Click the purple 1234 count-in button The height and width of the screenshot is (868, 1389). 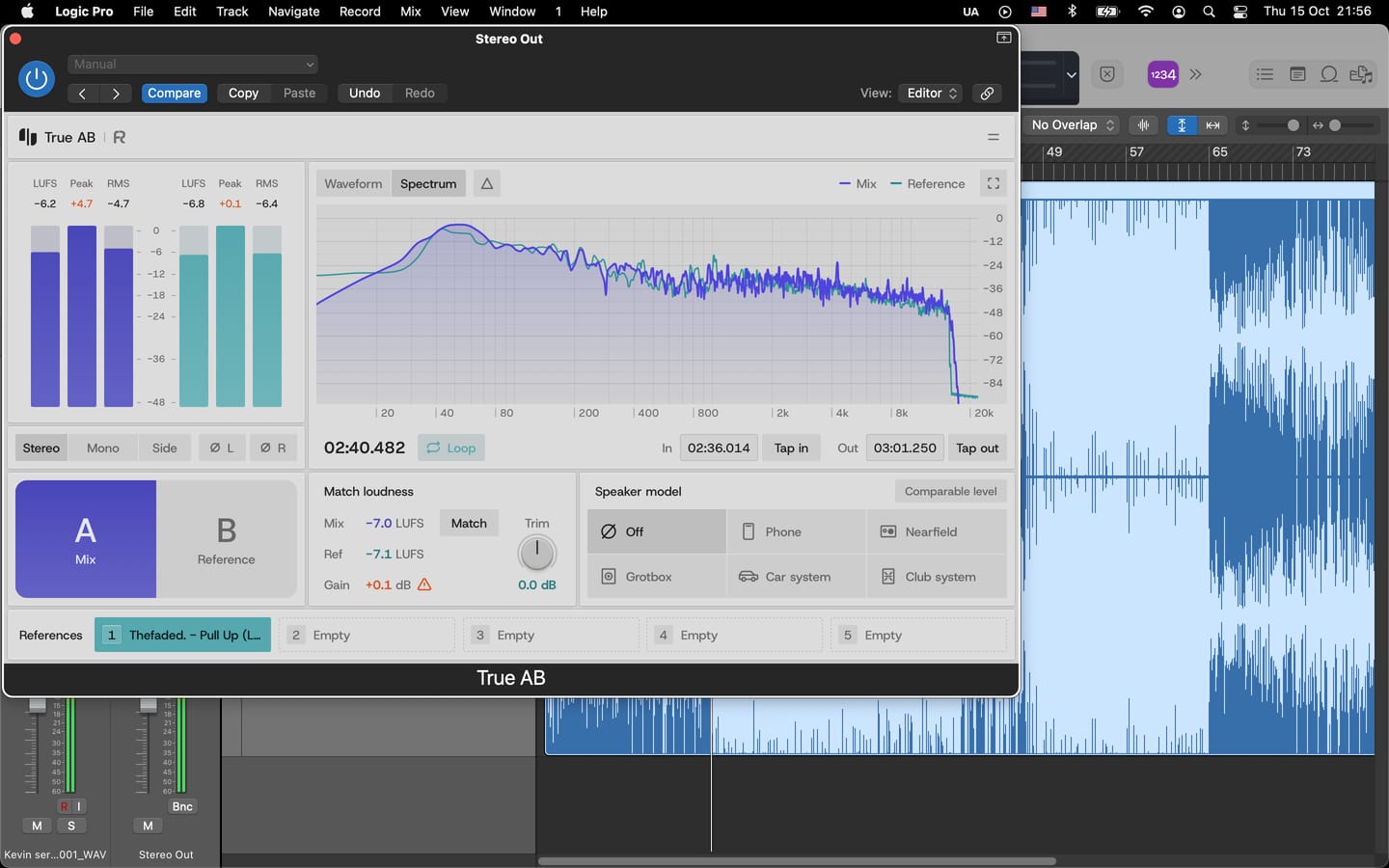pyautogui.click(x=1162, y=74)
